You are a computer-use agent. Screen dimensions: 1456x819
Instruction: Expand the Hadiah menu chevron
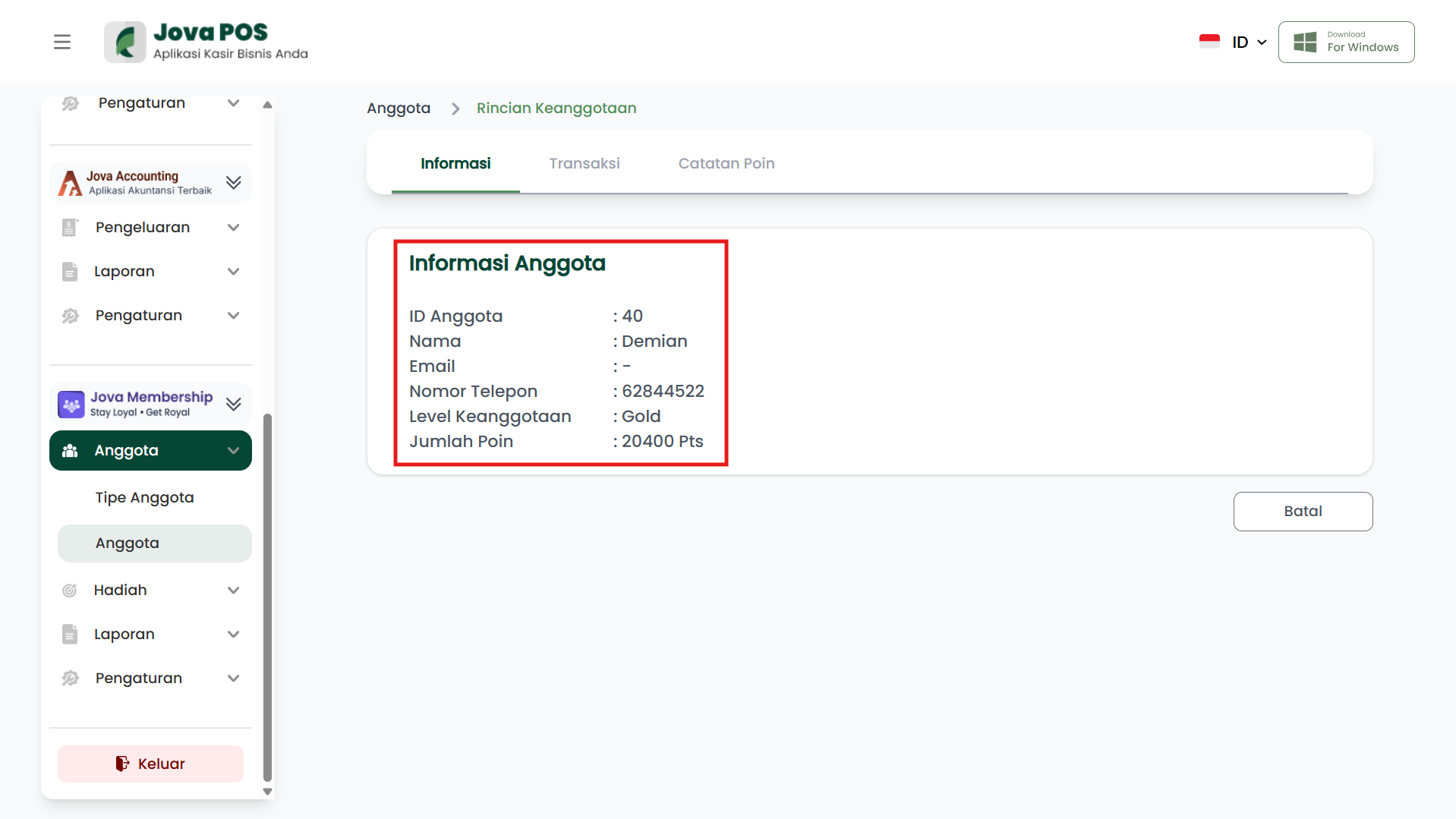coord(233,591)
